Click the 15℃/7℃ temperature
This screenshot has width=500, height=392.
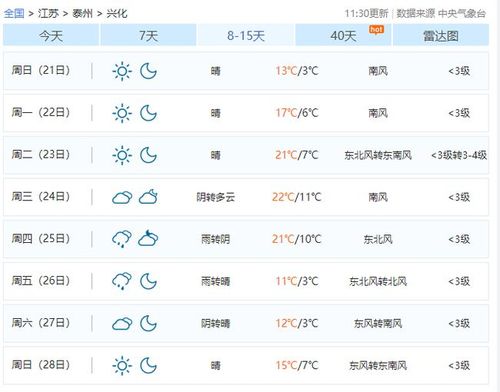[x=297, y=365]
